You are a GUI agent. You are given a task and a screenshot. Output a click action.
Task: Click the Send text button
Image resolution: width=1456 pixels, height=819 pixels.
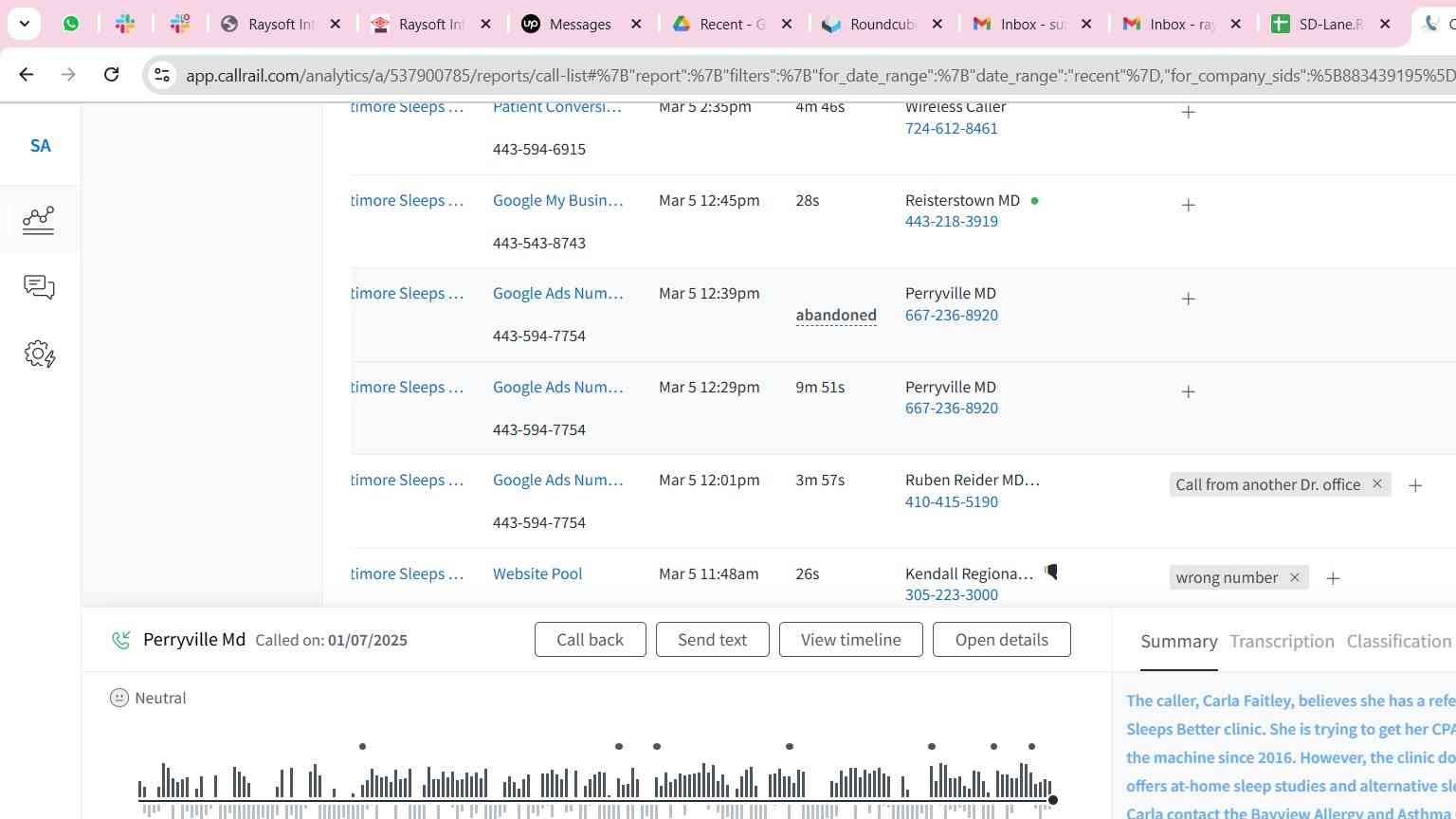712,640
